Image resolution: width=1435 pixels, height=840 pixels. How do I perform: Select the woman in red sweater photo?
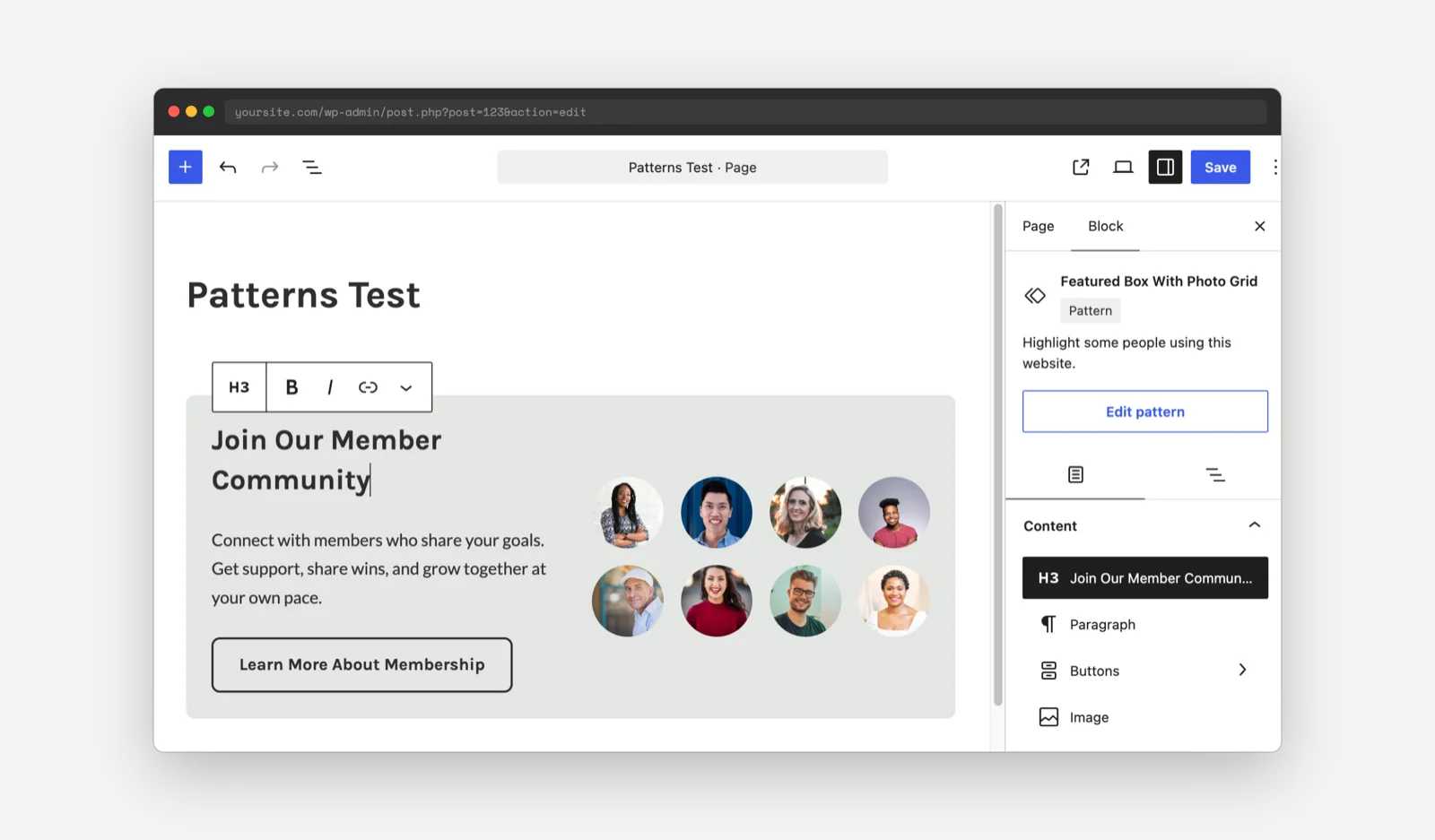716,601
